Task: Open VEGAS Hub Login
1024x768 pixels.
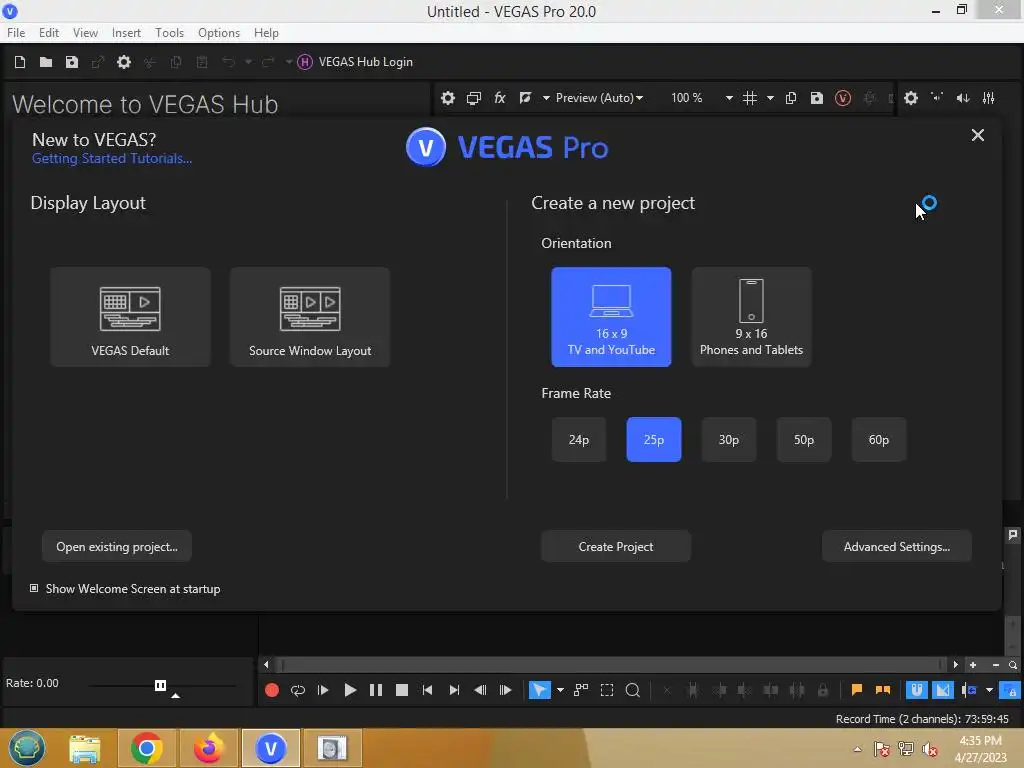Action: 355,62
